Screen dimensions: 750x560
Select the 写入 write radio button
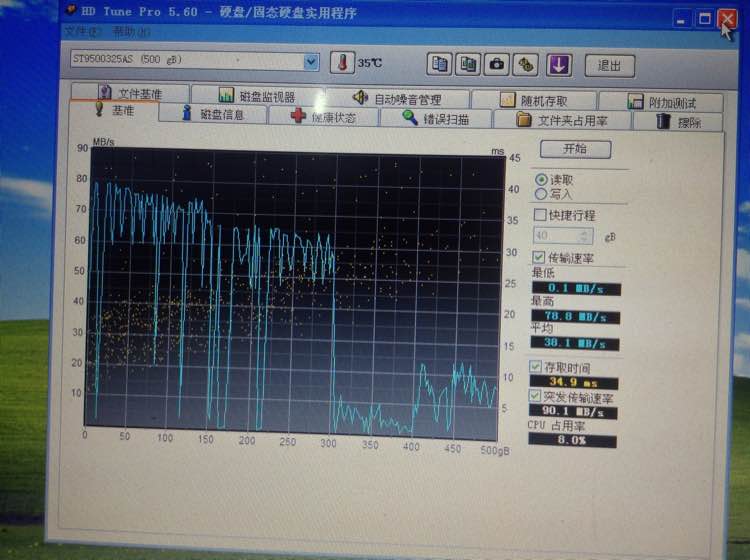tap(540, 194)
